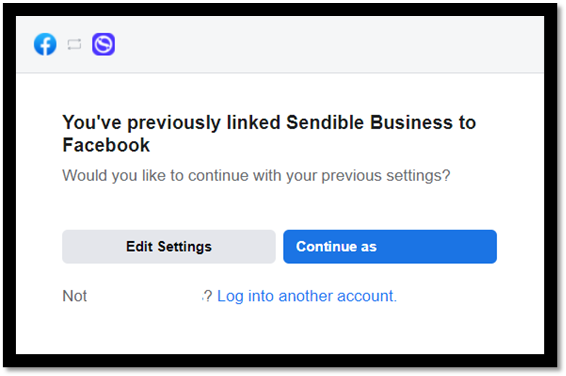
Task: Open the Log into another account link
Action: point(307,296)
